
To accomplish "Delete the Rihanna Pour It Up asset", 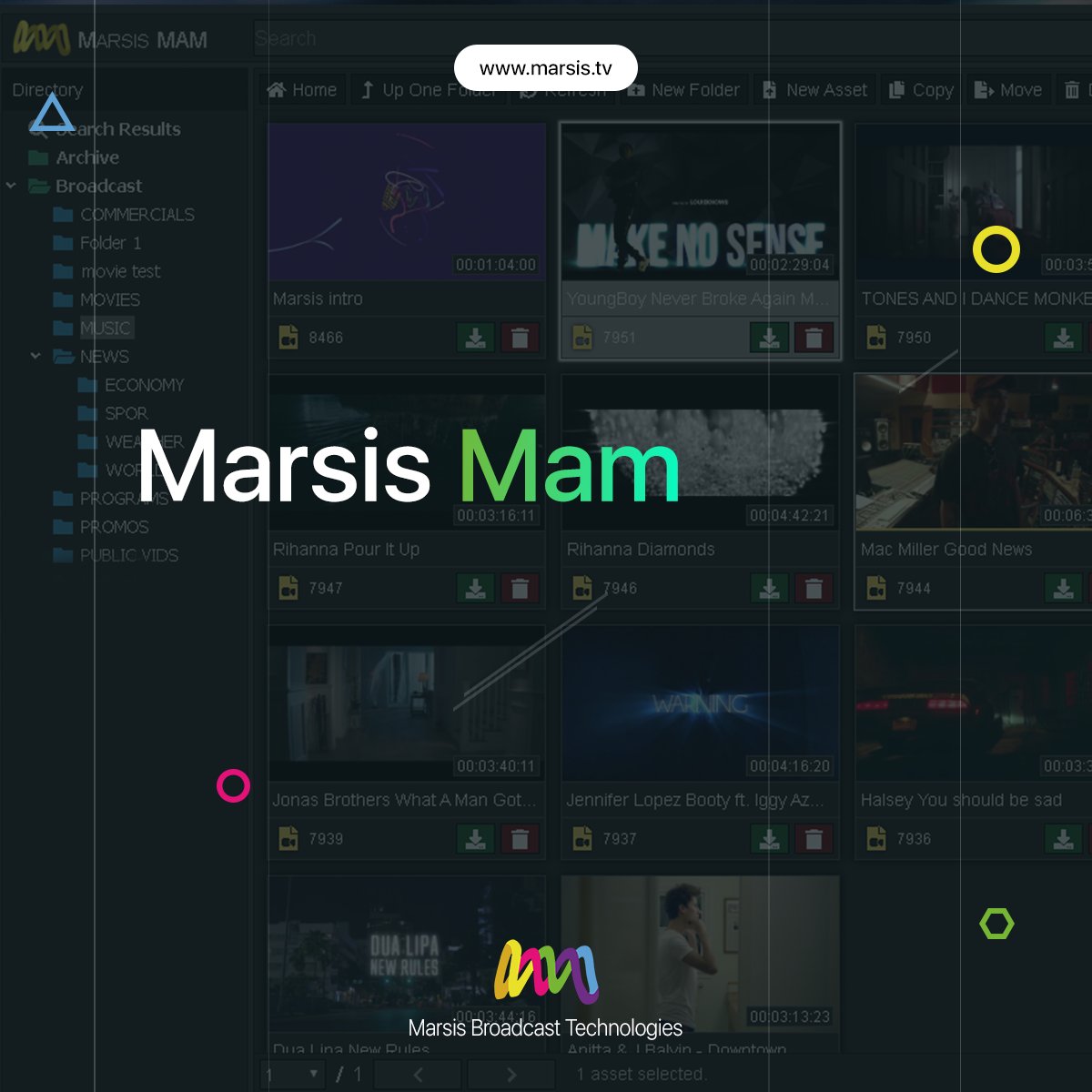I will pos(520,589).
